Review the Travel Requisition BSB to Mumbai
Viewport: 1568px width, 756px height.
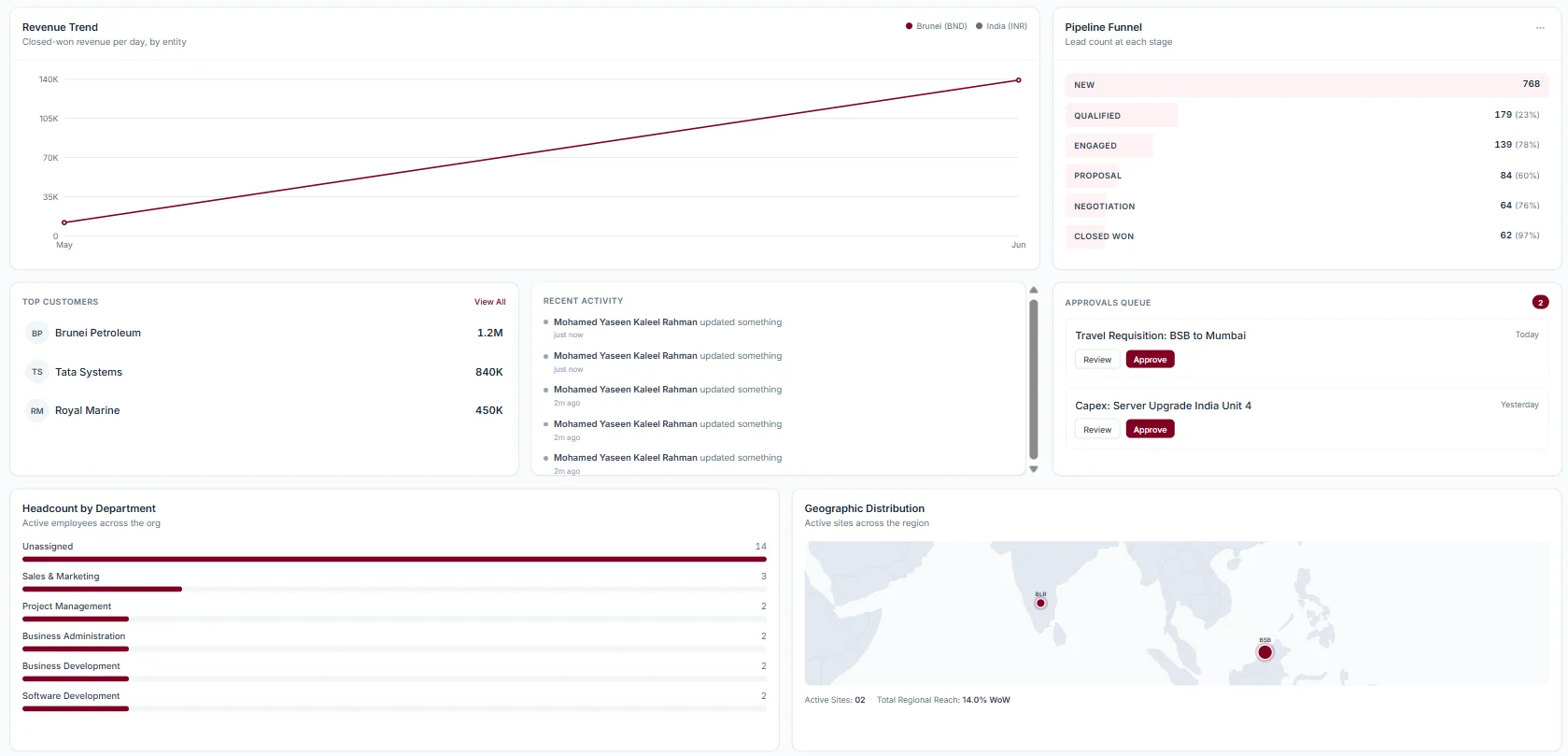1097,360
